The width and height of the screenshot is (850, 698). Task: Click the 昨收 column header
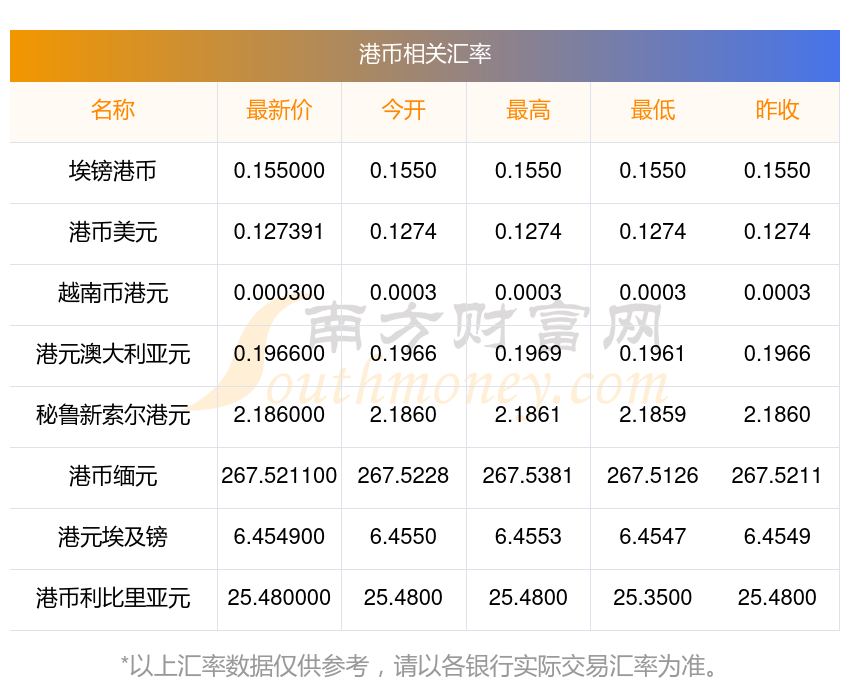777,110
